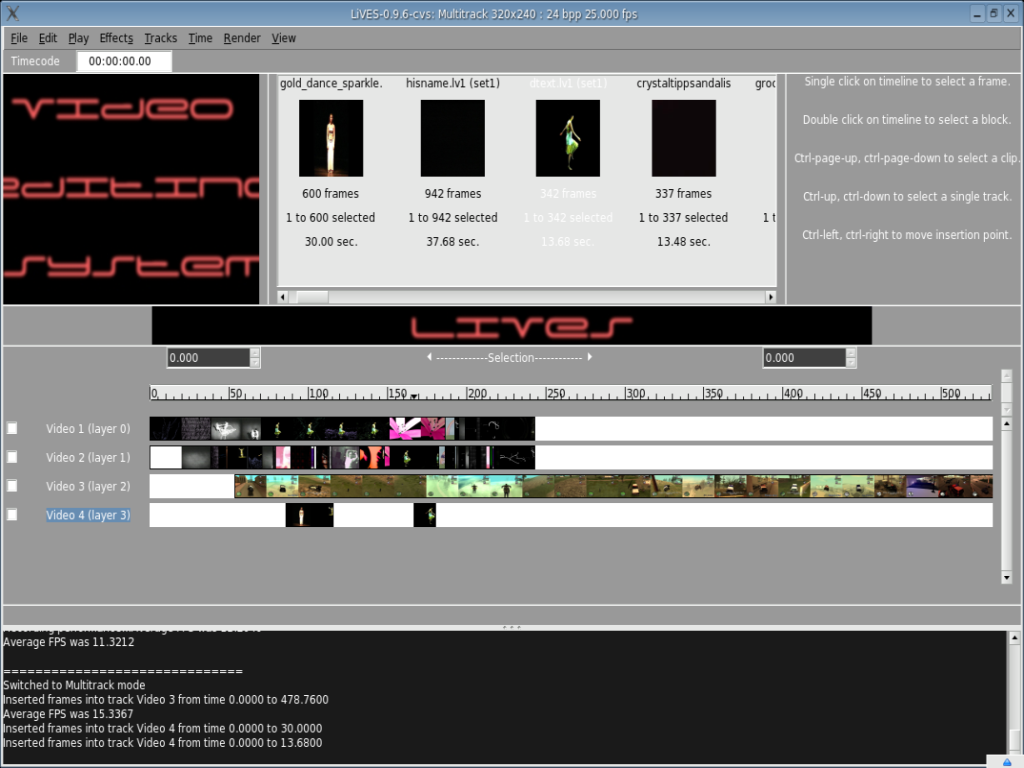Toggle the Video 3 (layer 2) checkbox

12,486
